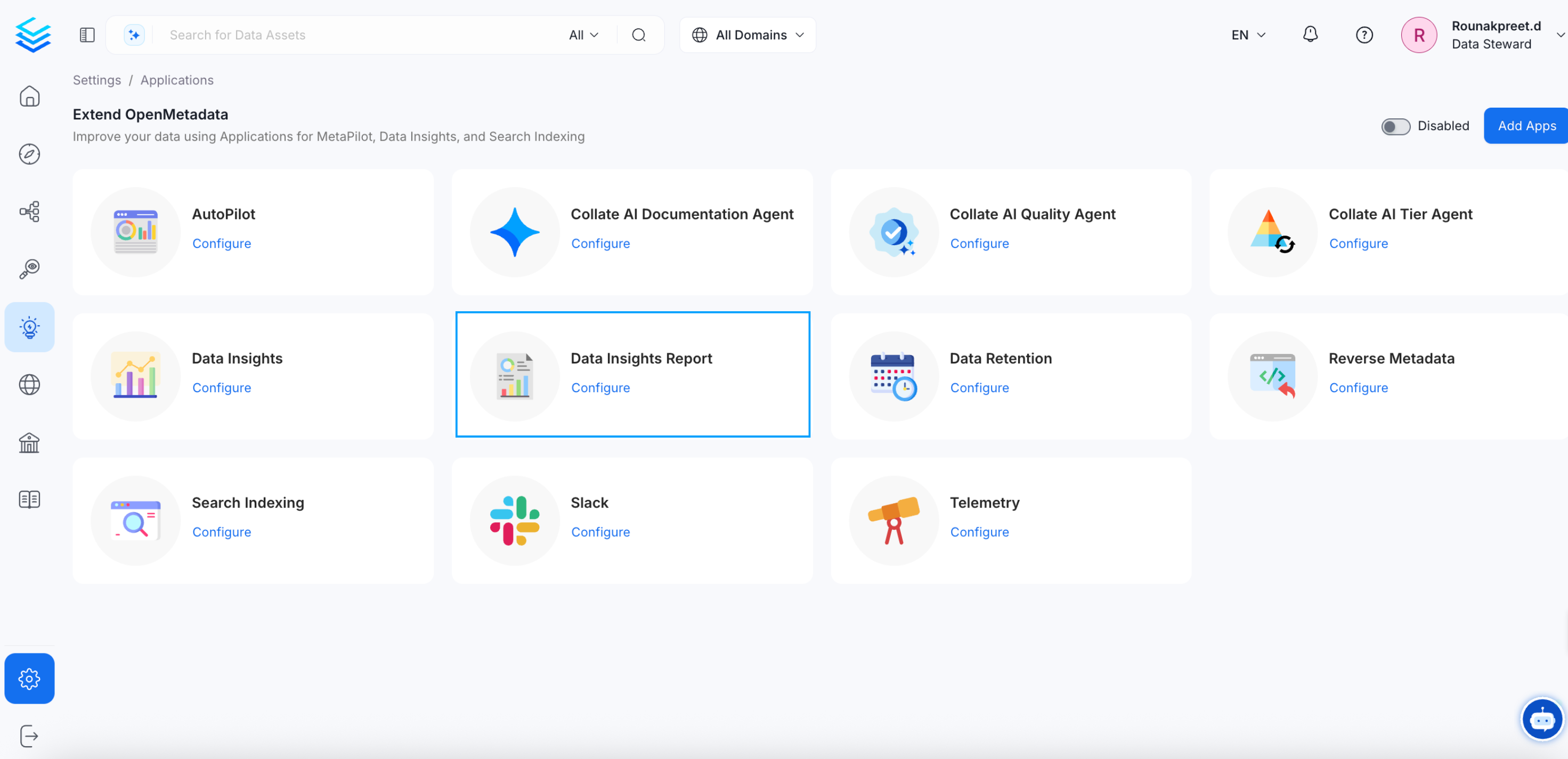This screenshot has height=759, width=1568.
Task: Expand the All search filter dropdown
Action: click(582, 35)
